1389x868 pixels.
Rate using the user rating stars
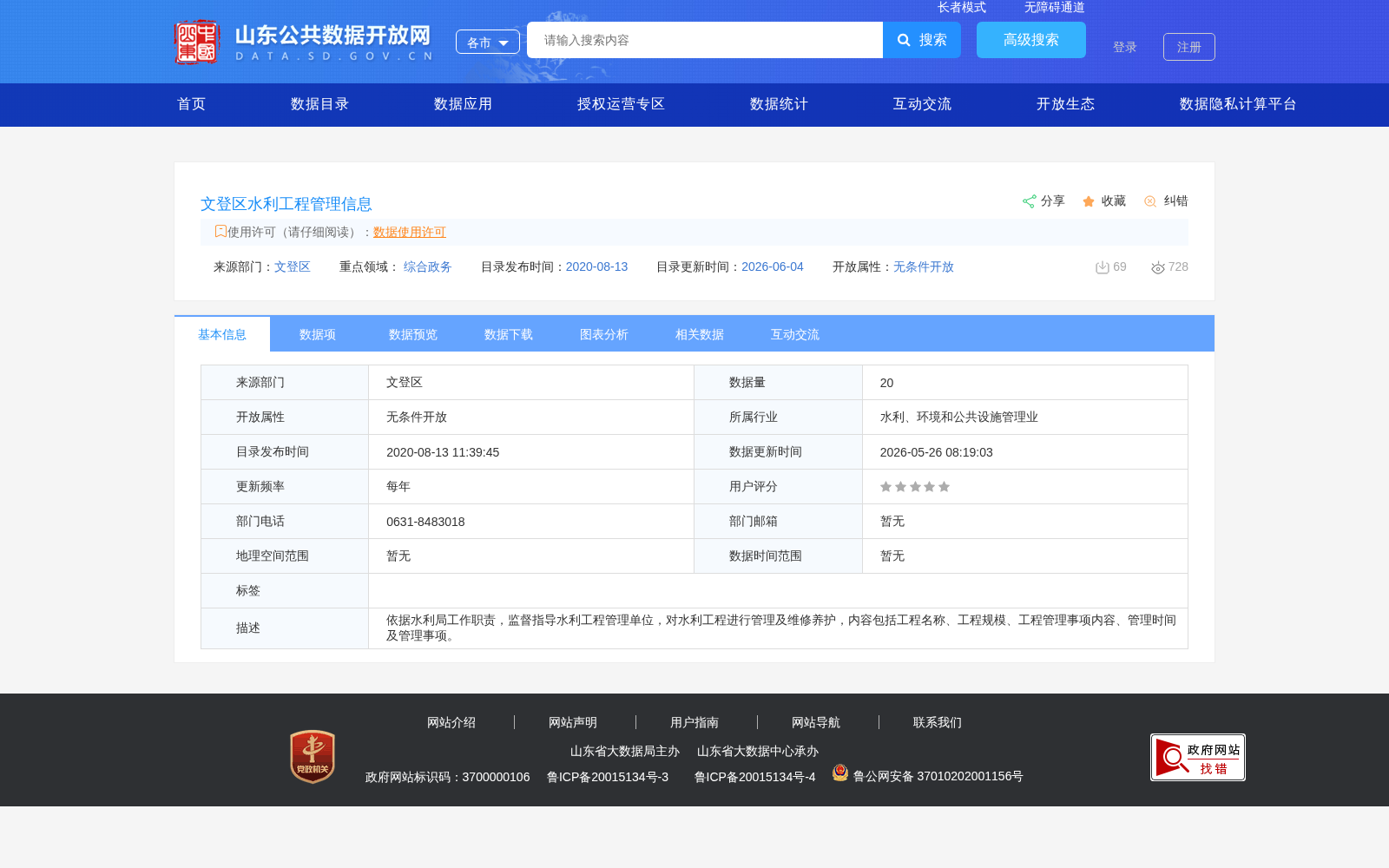coord(915,487)
